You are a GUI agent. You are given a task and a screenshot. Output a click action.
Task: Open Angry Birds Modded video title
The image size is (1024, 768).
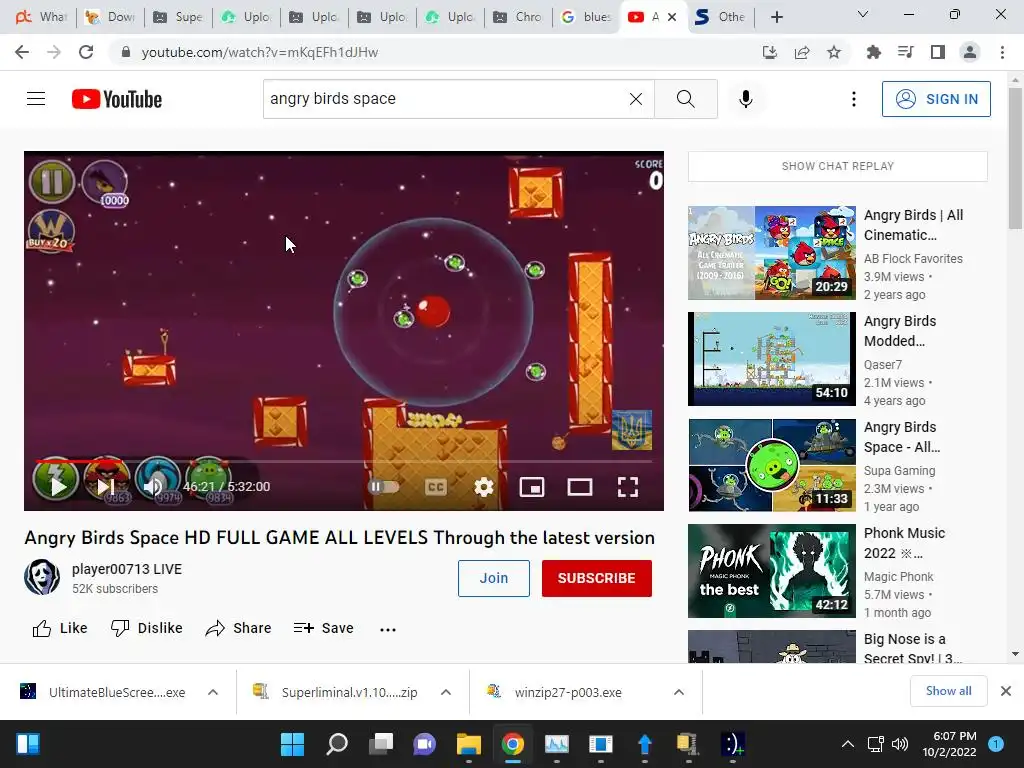pyautogui.click(x=900, y=331)
